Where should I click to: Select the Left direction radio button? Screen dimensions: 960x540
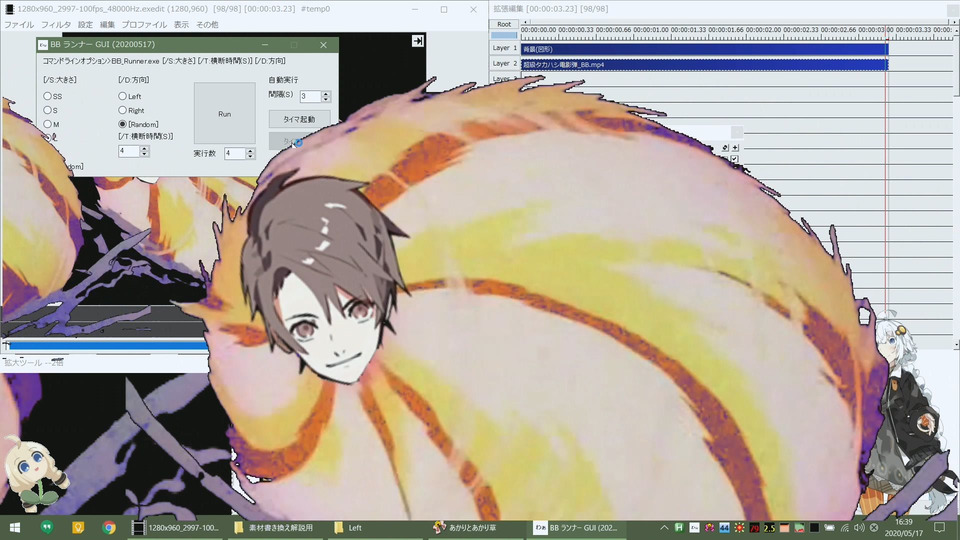coord(122,96)
